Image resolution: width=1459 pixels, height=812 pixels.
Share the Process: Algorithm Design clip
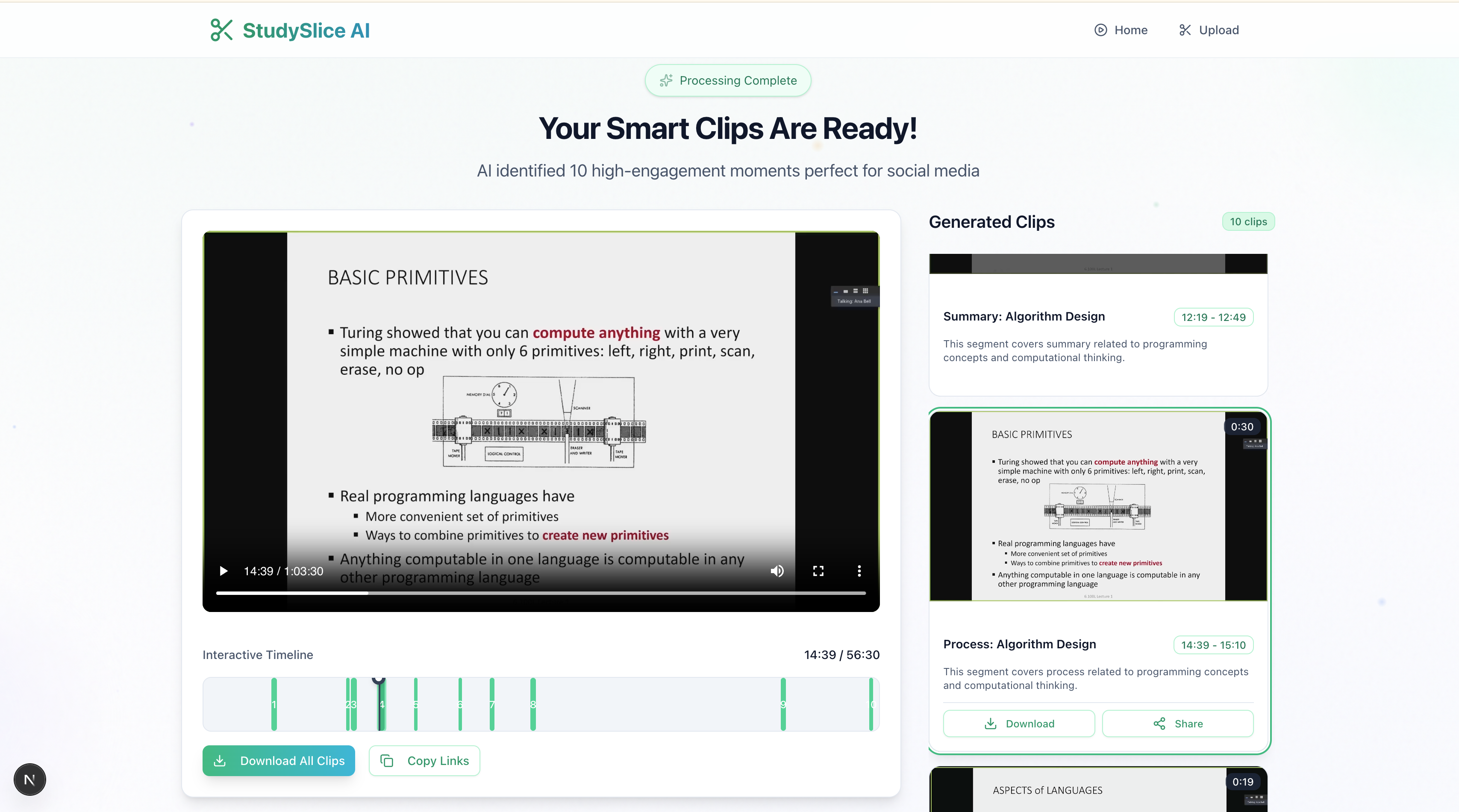[x=1177, y=724]
